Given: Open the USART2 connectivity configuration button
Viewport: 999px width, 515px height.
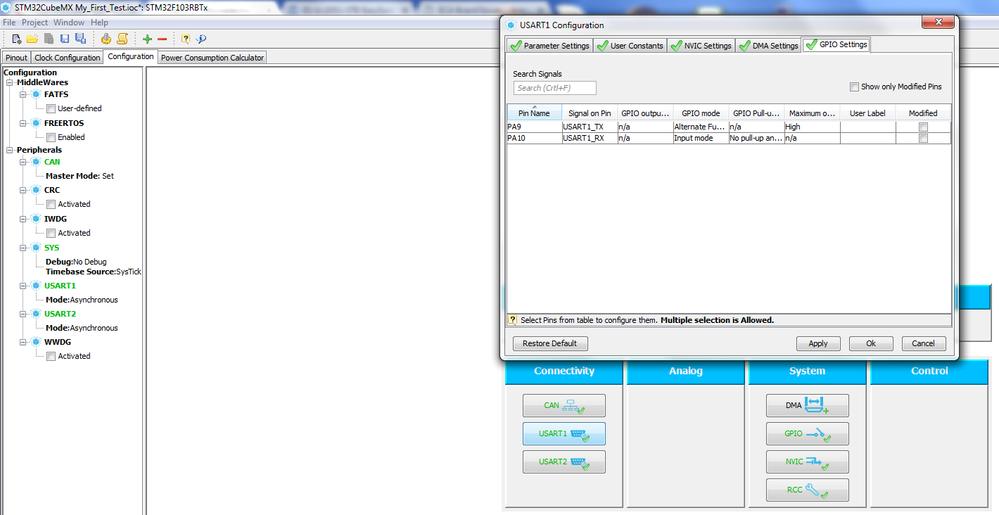Looking at the screenshot, I should (x=564, y=461).
